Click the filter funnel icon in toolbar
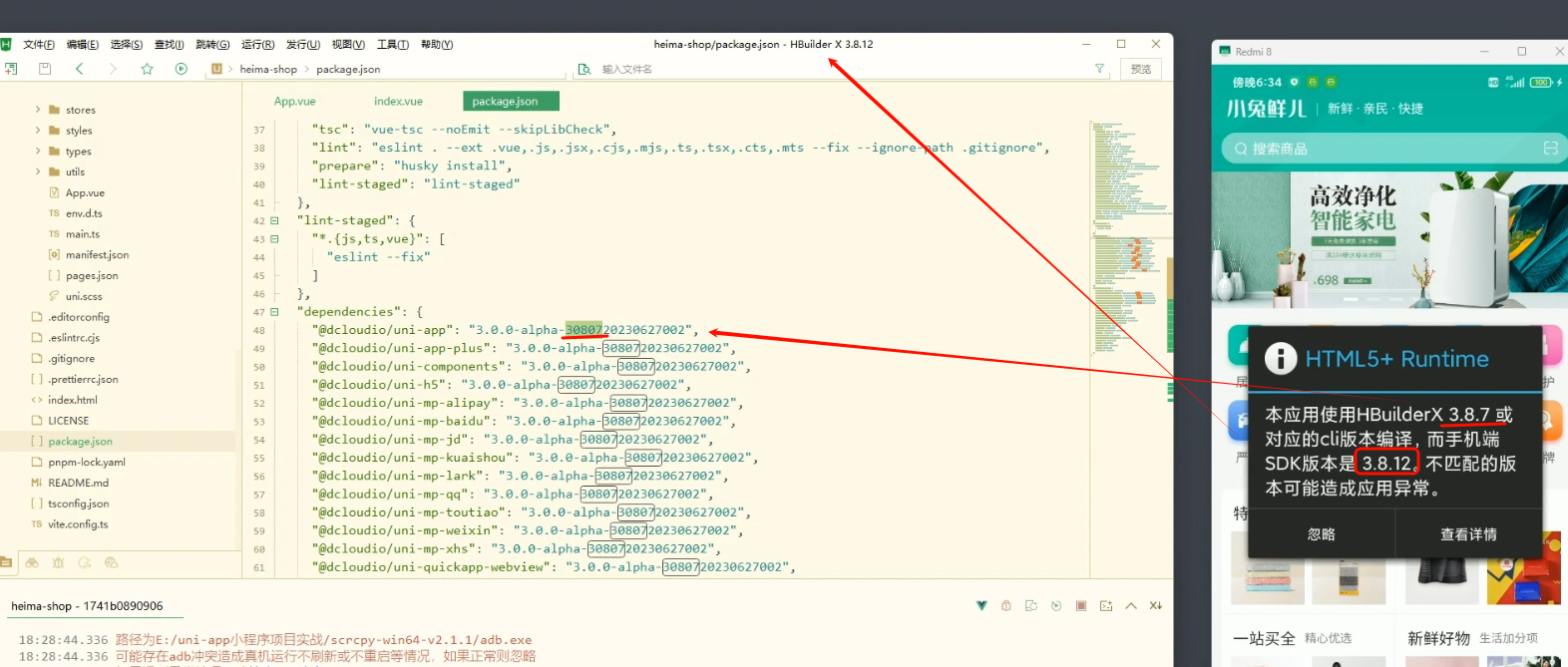The height and width of the screenshot is (667, 1568). pyautogui.click(x=1100, y=69)
